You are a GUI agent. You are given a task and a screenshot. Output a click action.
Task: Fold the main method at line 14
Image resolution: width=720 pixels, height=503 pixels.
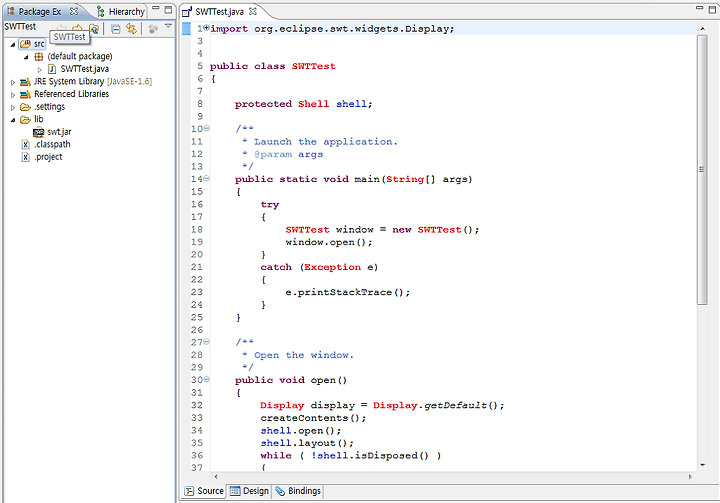pos(207,178)
